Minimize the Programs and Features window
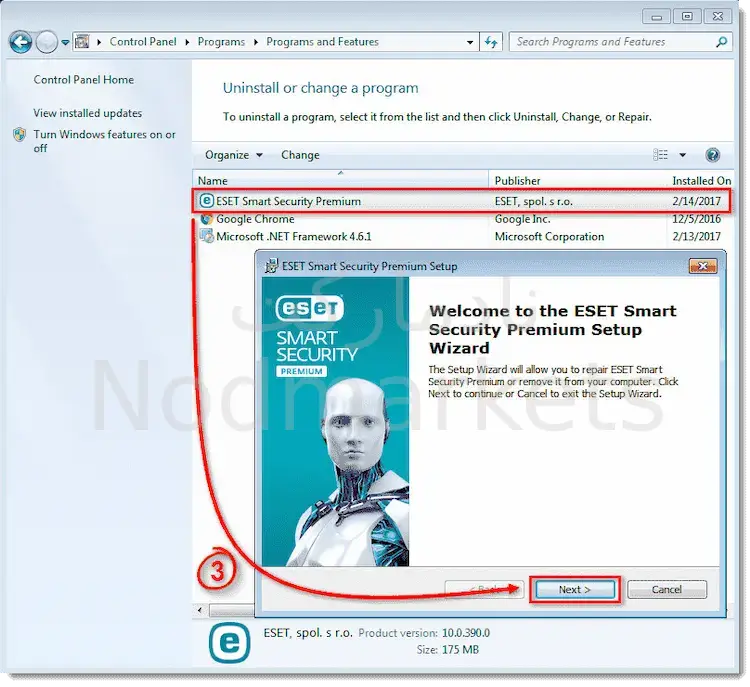The image size is (750, 687). coord(656,17)
